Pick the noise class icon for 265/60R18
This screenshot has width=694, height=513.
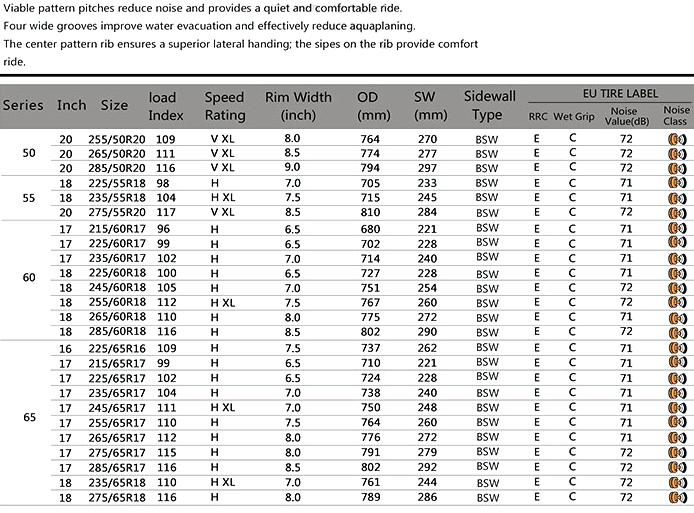pos(677,318)
